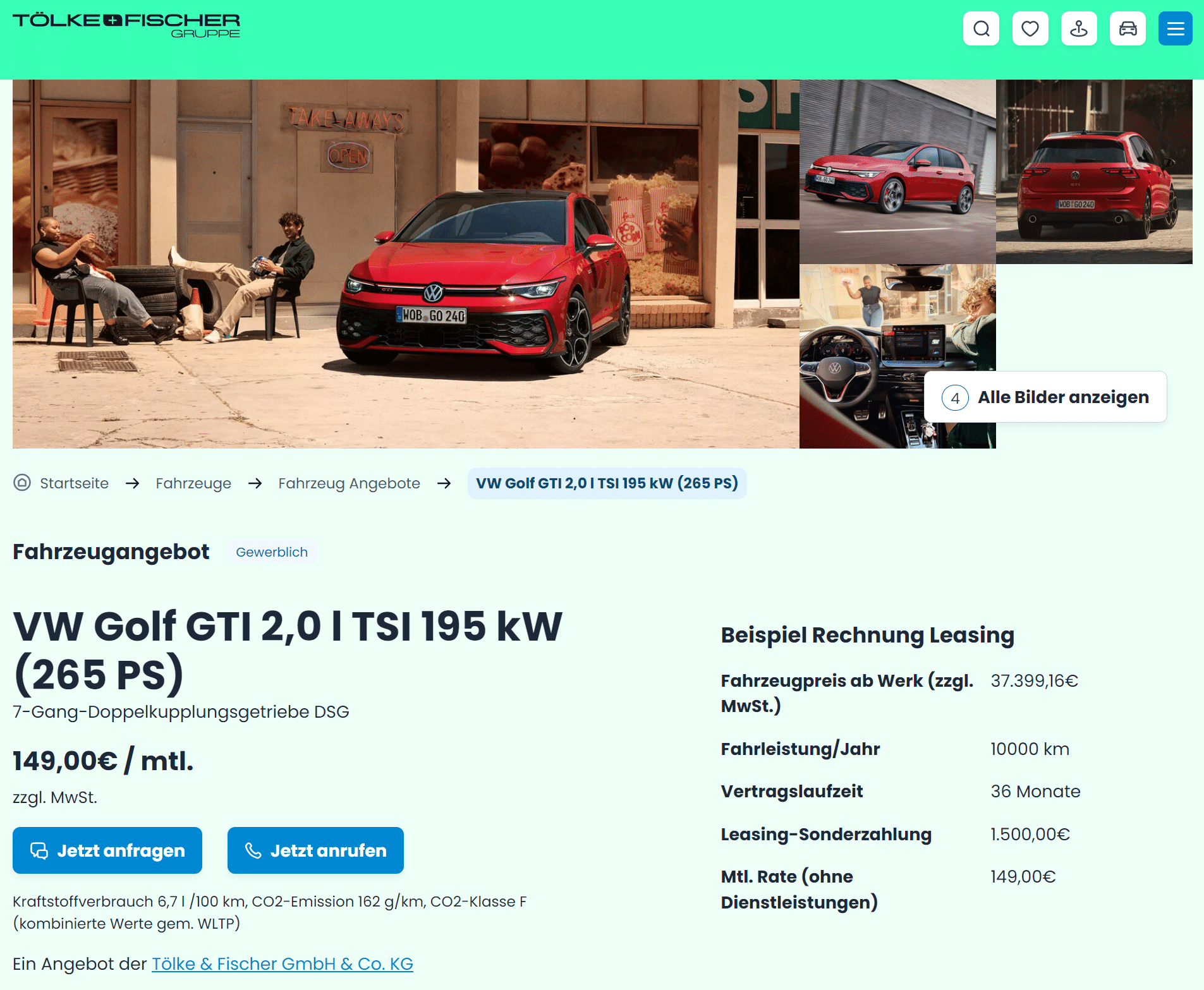Select the VW Golf GTI breadcrumb item
This screenshot has width=1204, height=990.
tap(607, 483)
